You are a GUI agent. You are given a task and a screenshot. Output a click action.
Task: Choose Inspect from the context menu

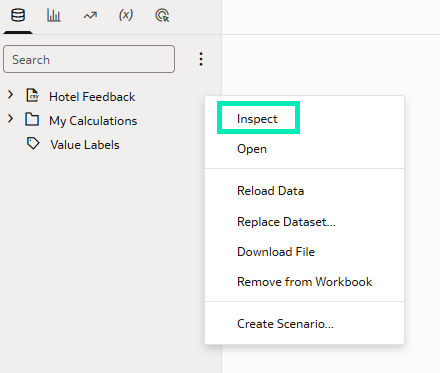[257, 119]
